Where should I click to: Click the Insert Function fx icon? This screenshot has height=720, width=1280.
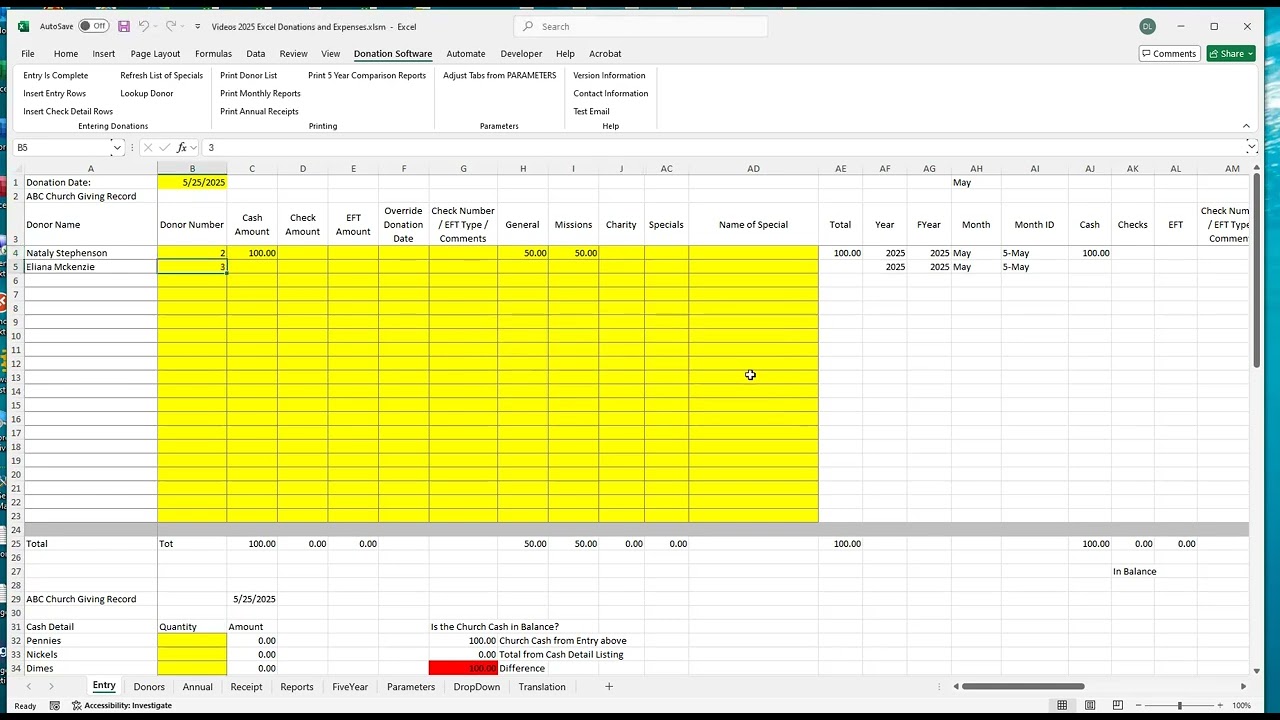(x=182, y=148)
